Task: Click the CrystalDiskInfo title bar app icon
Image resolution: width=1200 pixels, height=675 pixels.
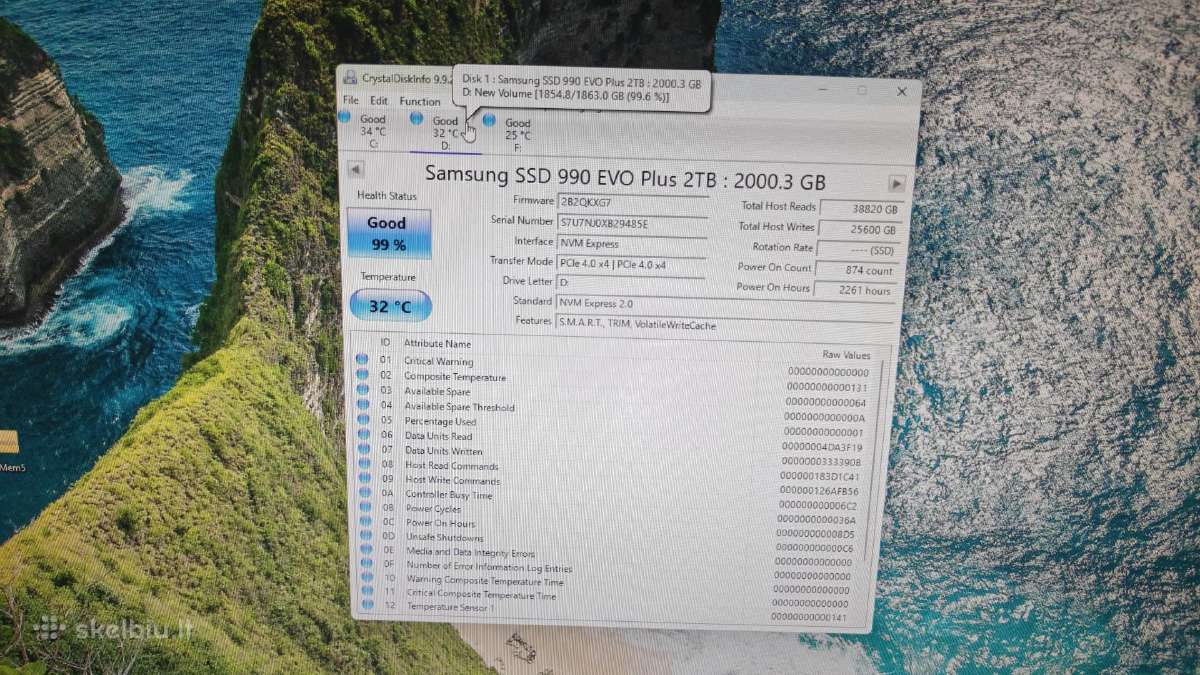Action: (351, 78)
